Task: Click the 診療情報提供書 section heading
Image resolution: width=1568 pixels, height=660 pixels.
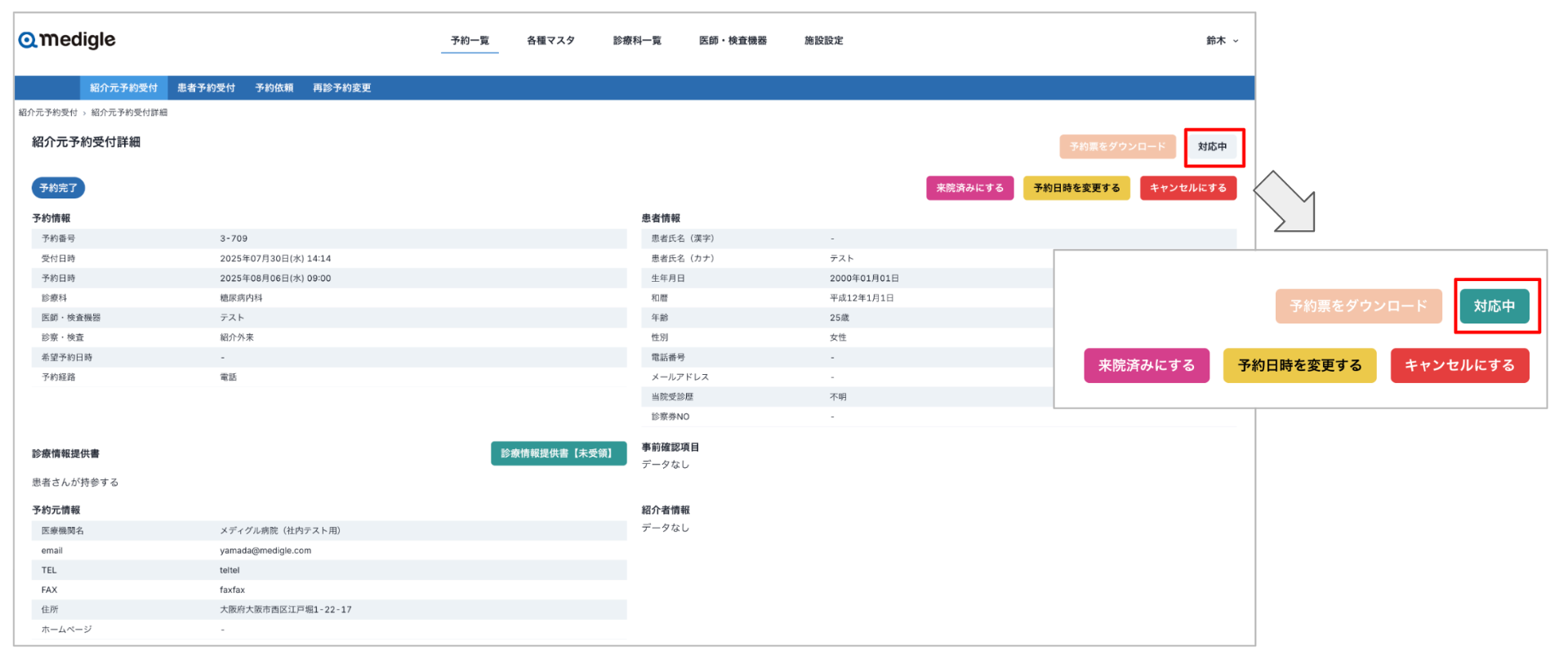Action: pyautogui.click(x=65, y=453)
